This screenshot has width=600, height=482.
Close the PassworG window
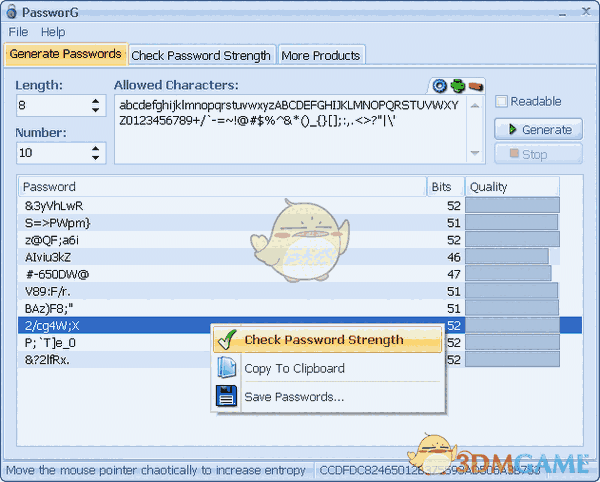586,11
